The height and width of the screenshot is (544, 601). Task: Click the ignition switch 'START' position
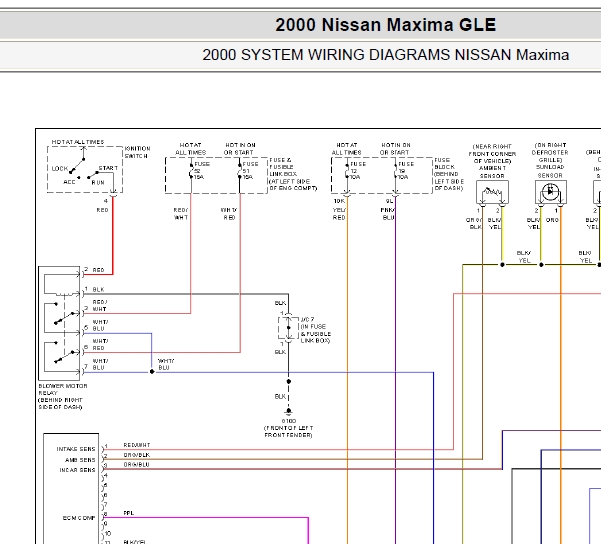pyautogui.click(x=108, y=168)
